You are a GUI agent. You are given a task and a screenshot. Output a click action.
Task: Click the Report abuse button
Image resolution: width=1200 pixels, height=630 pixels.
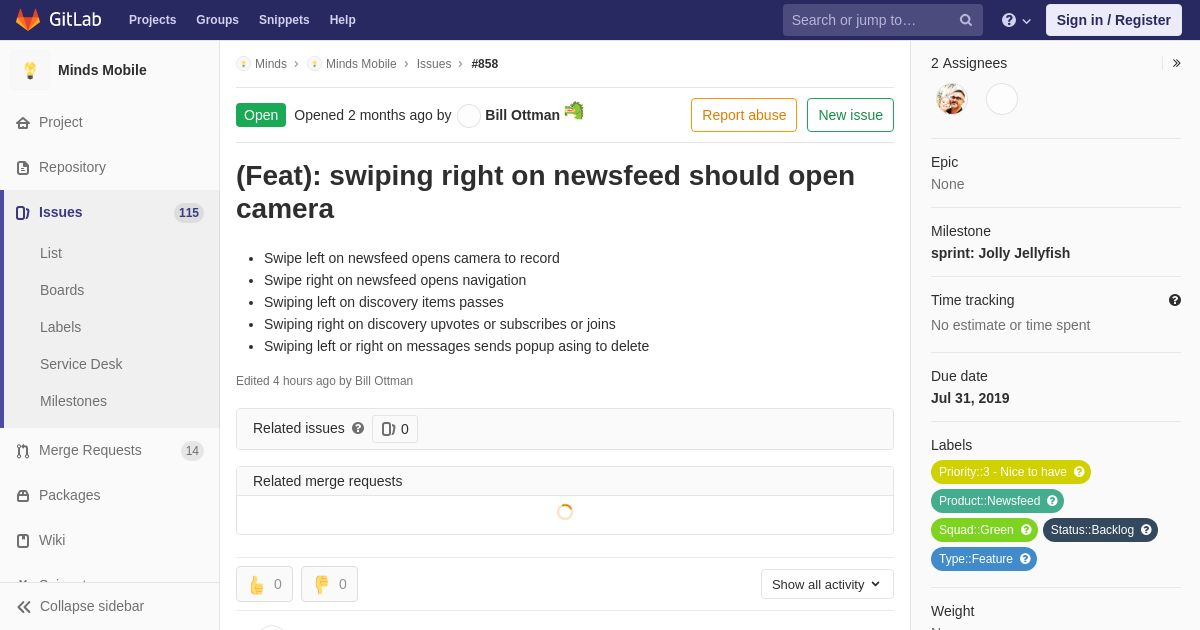(x=744, y=115)
